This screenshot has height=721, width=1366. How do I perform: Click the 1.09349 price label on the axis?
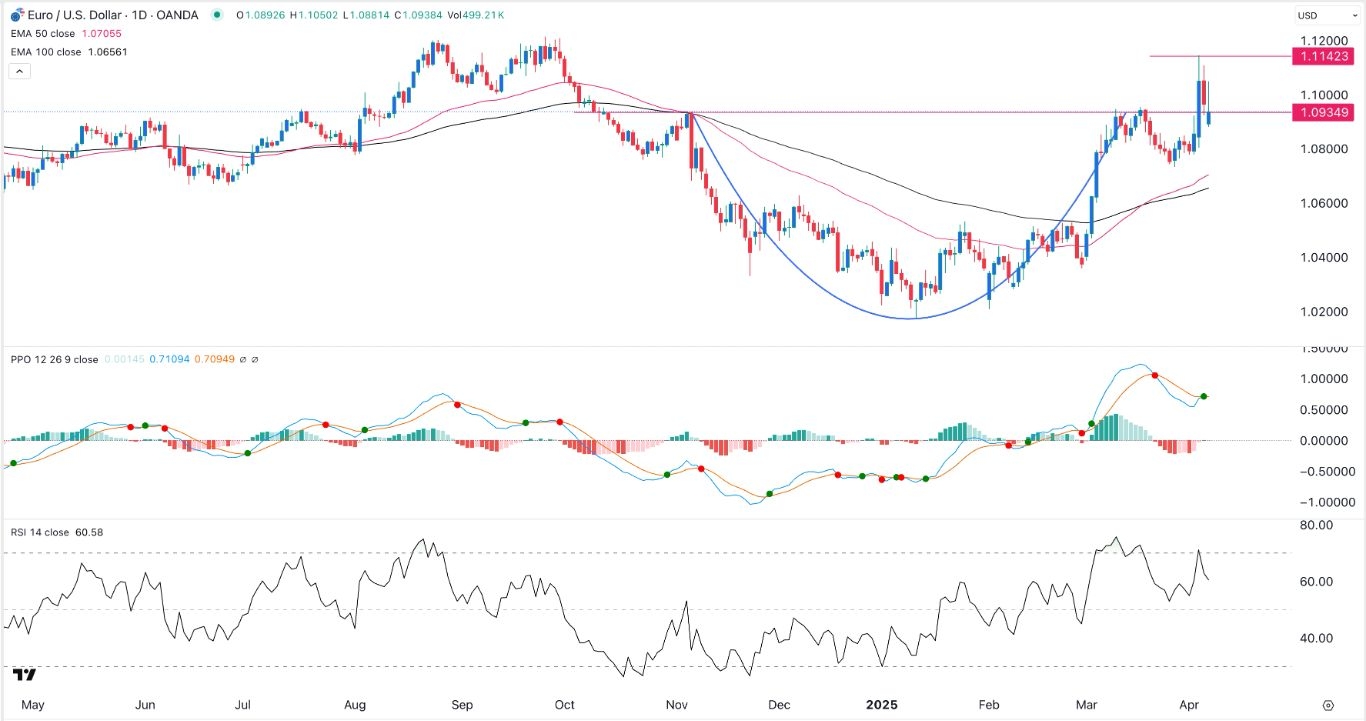coord(1323,113)
